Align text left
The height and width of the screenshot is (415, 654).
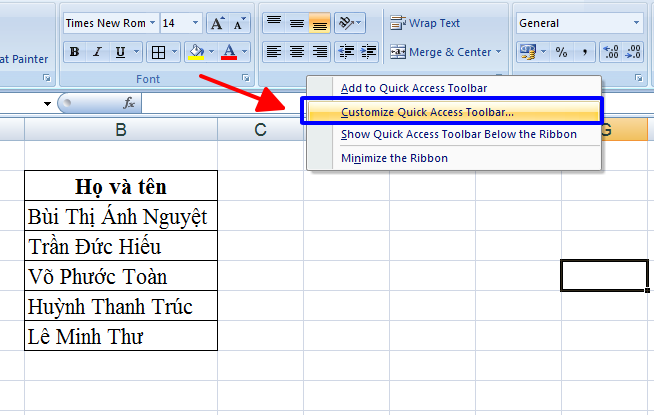pyautogui.click(x=274, y=52)
